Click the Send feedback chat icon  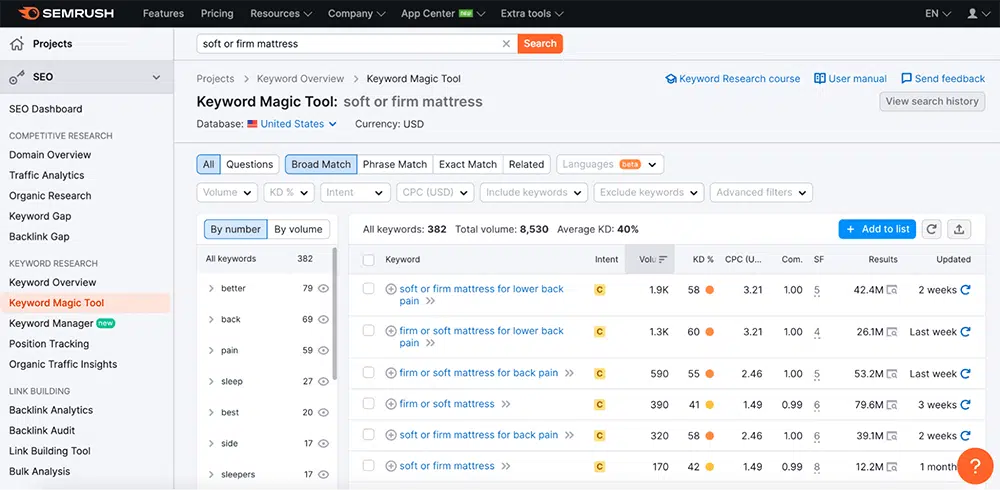pyautogui.click(x=906, y=79)
